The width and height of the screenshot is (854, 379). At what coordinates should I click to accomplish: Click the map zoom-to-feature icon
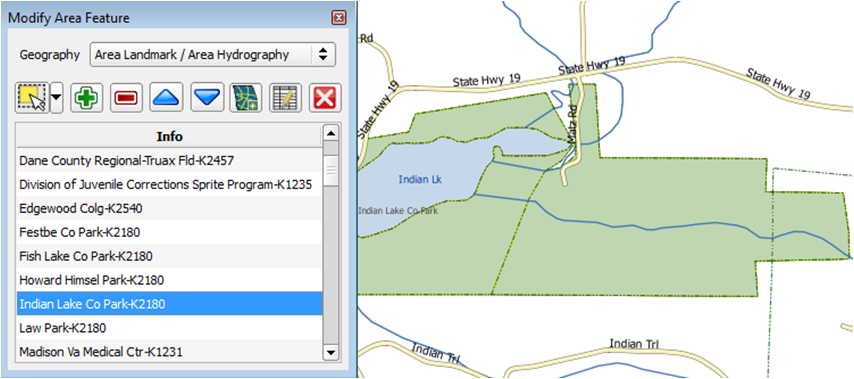click(x=246, y=99)
